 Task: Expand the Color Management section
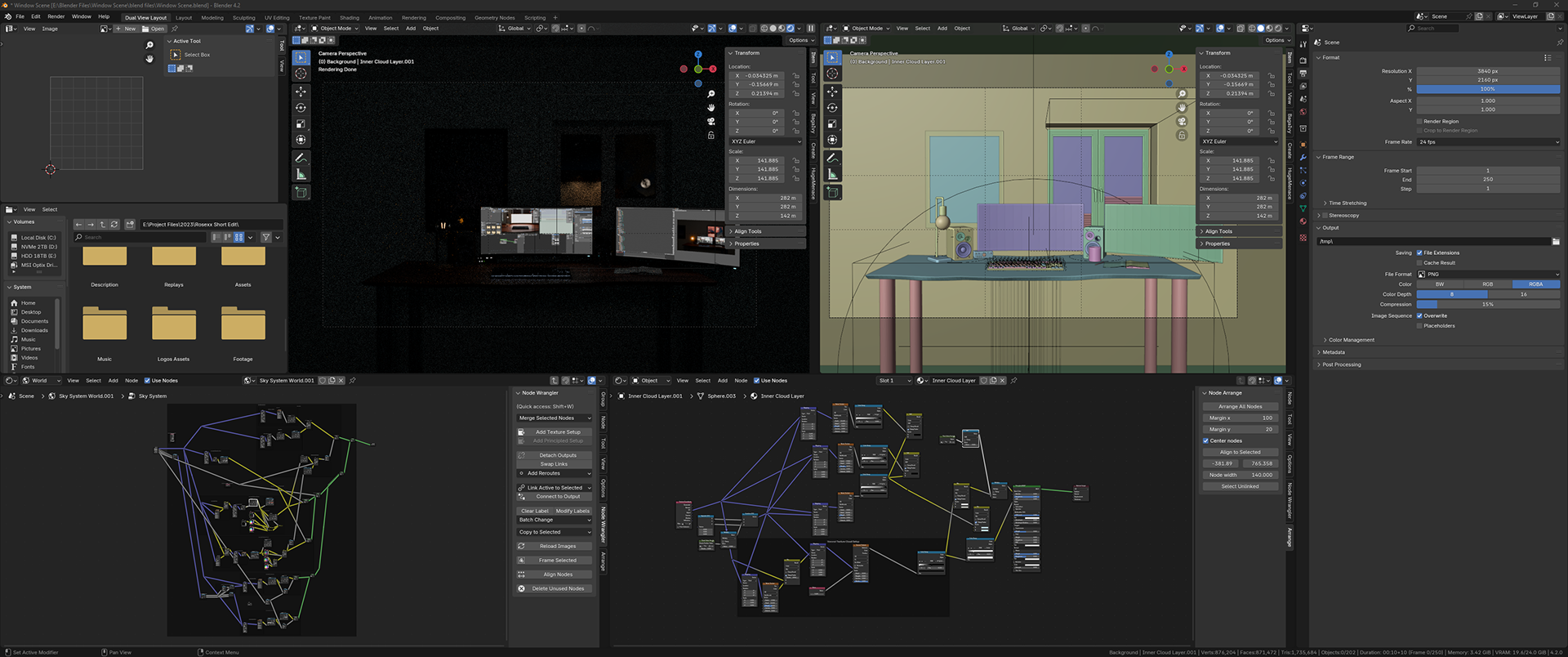[x=1351, y=340]
